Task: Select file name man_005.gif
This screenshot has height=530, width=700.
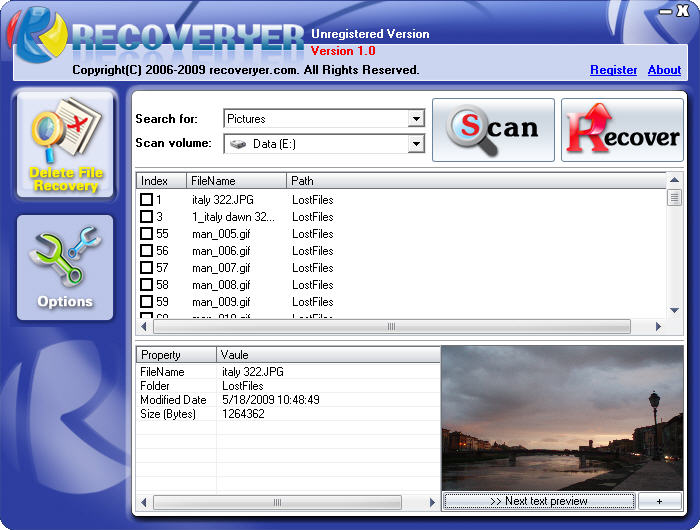Action: [221, 234]
